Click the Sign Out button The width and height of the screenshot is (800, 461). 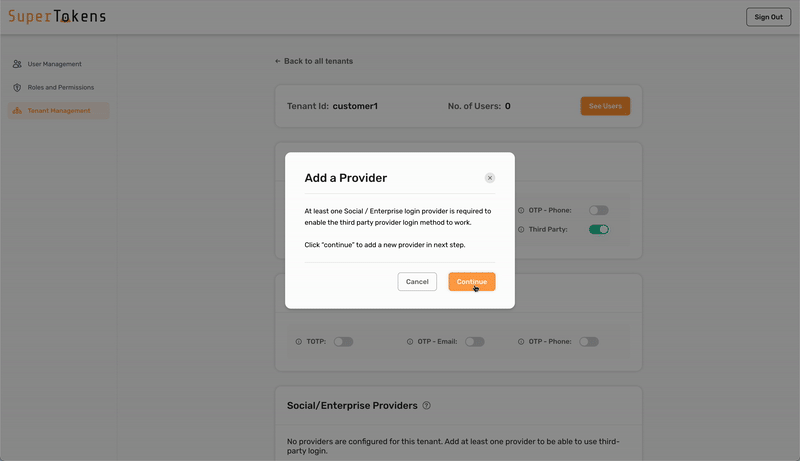768,17
